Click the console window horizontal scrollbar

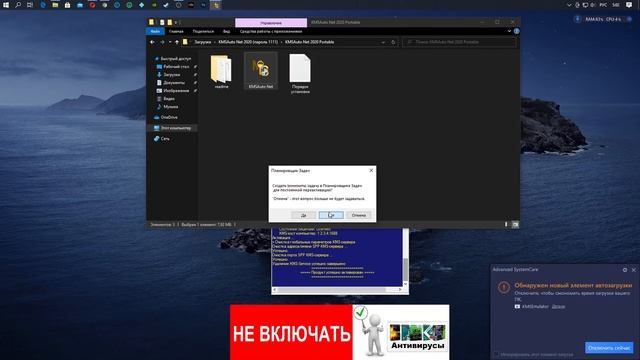(337, 290)
